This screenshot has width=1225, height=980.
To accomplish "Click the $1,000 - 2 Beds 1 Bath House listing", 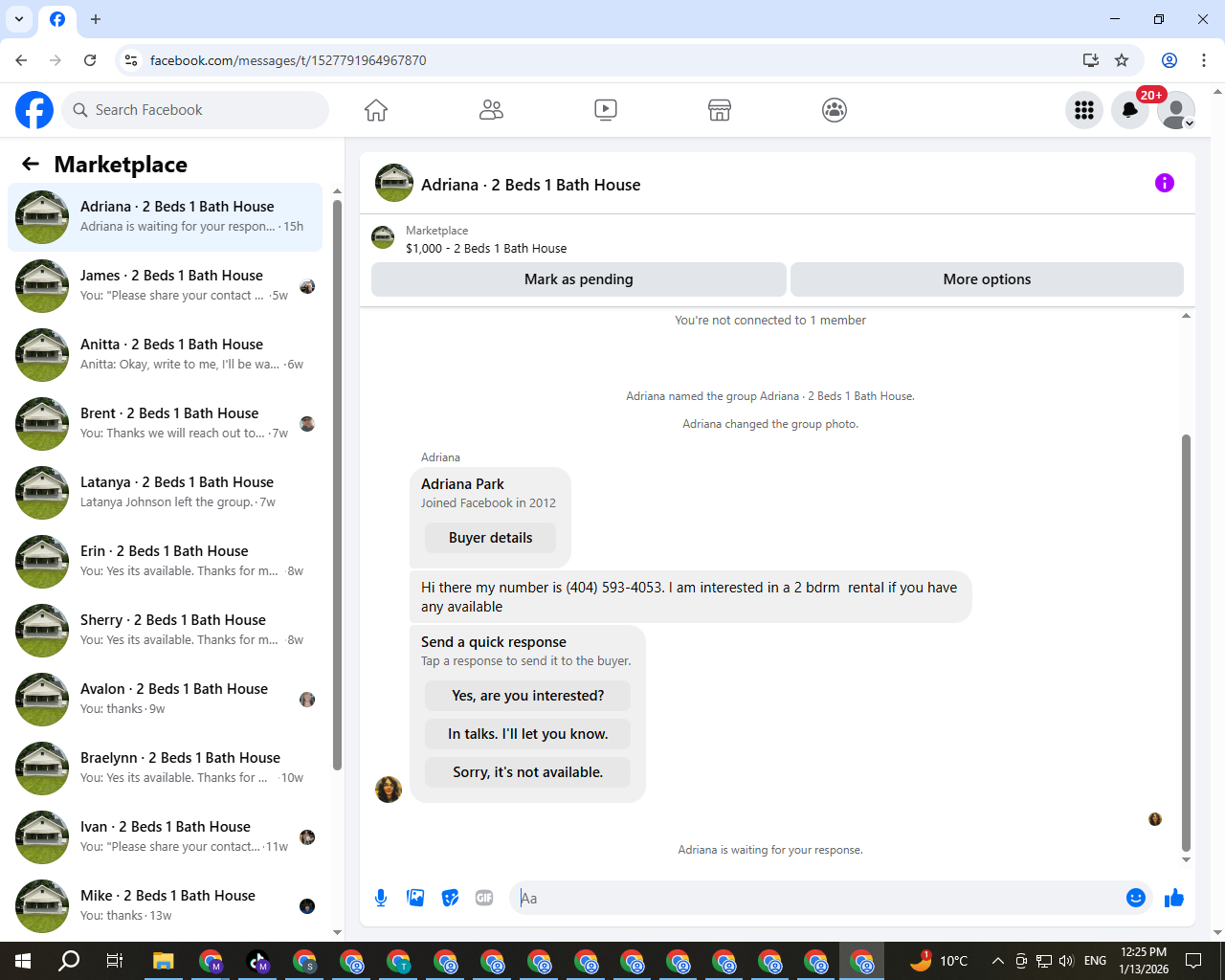I will (x=485, y=249).
